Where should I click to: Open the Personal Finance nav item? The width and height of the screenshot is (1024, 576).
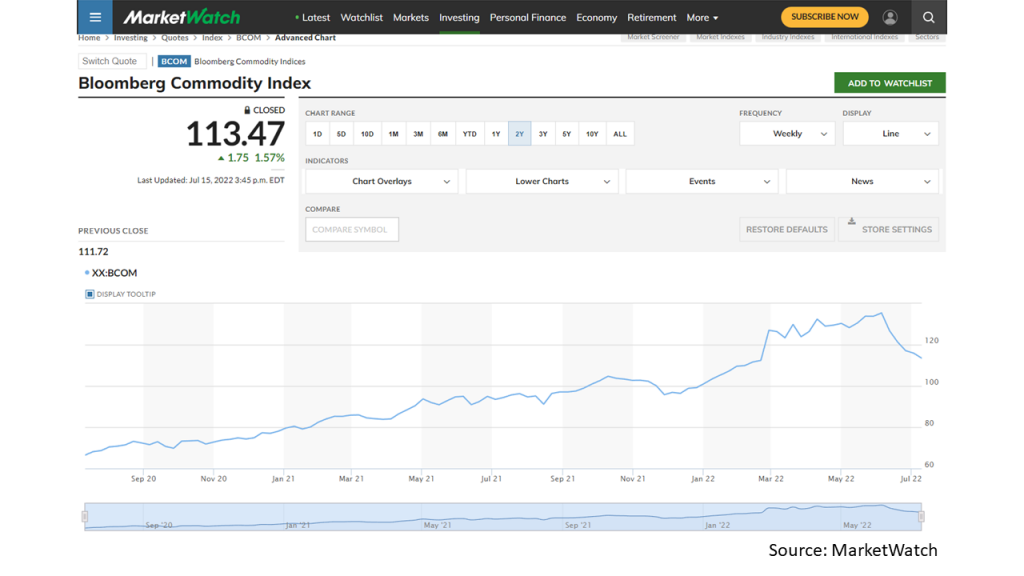point(528,18)
